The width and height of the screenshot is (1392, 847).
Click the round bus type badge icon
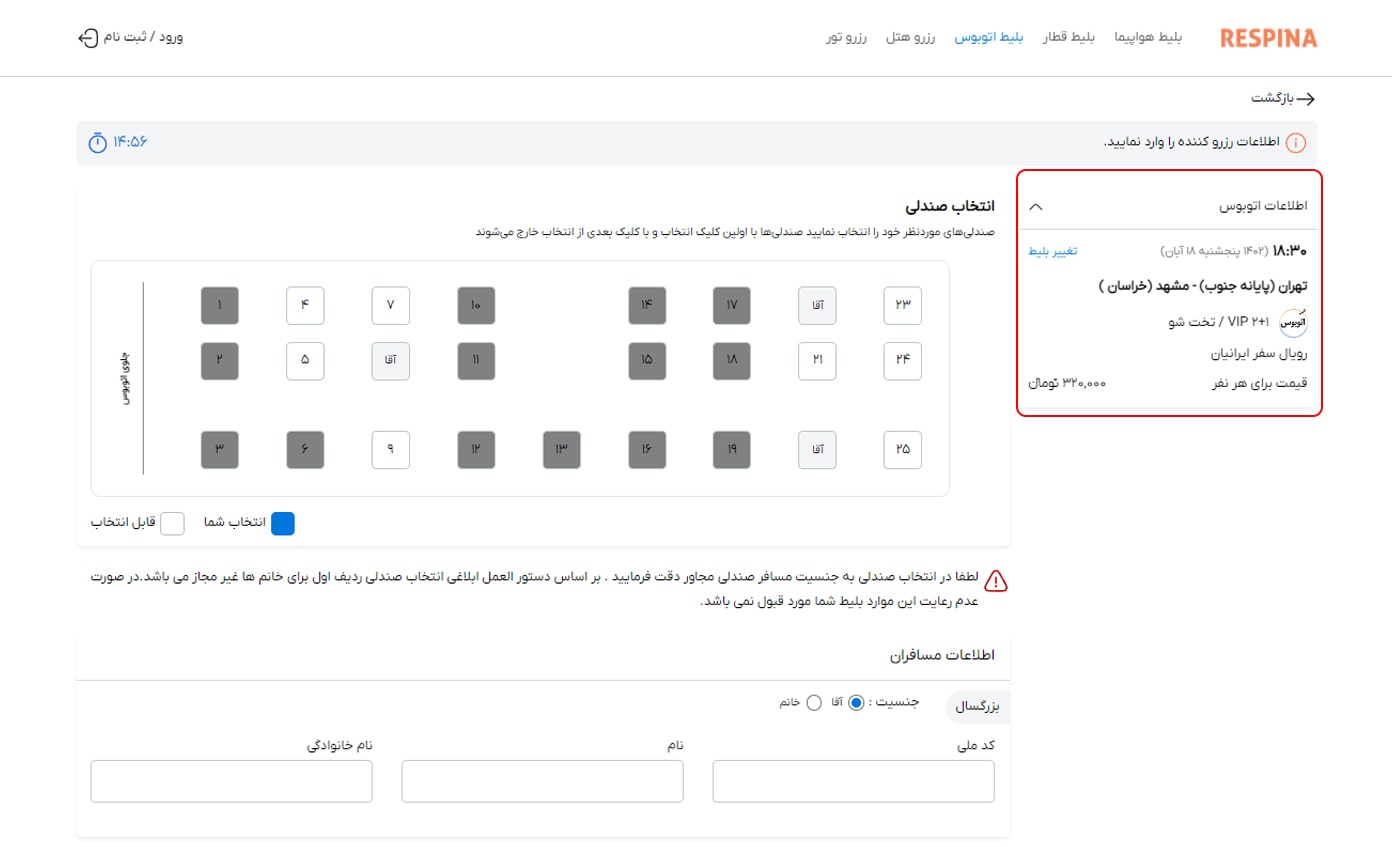[1292, 322]
